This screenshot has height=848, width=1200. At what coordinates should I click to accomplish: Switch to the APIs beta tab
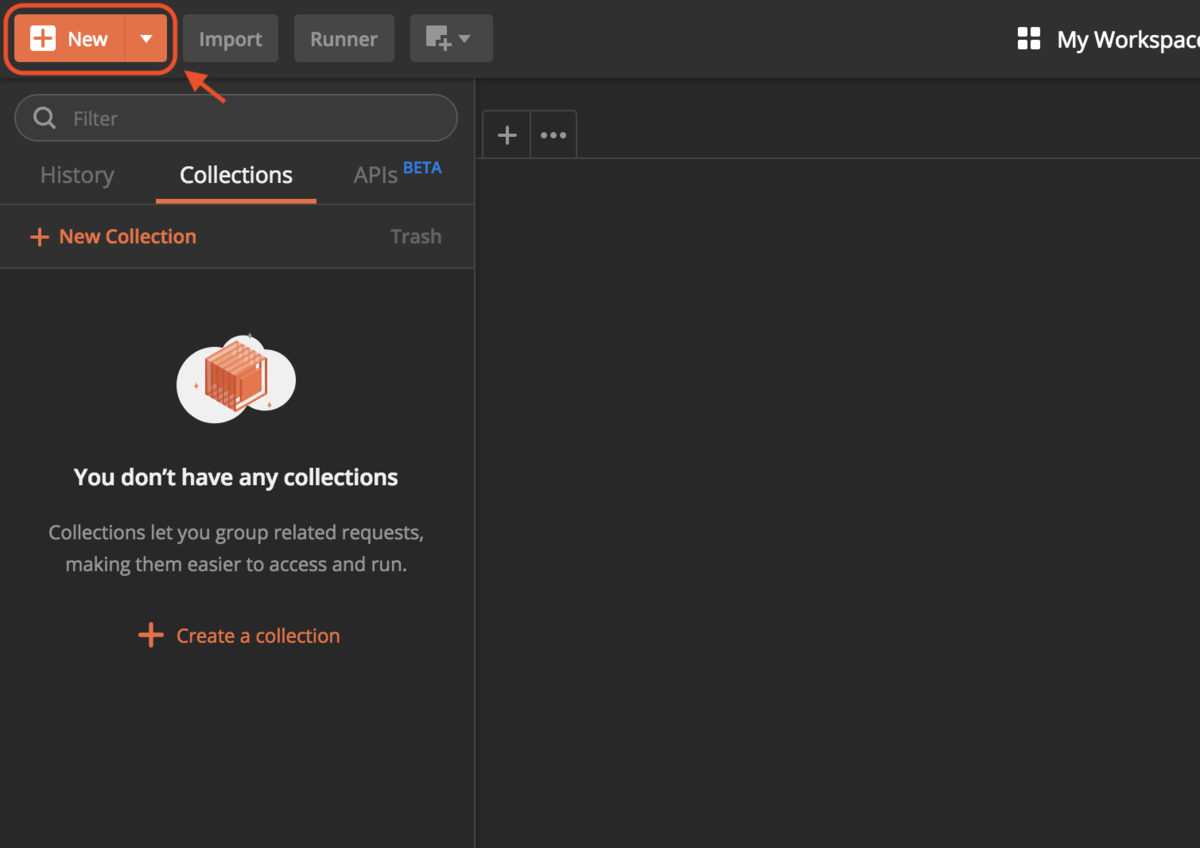(397, 174)
